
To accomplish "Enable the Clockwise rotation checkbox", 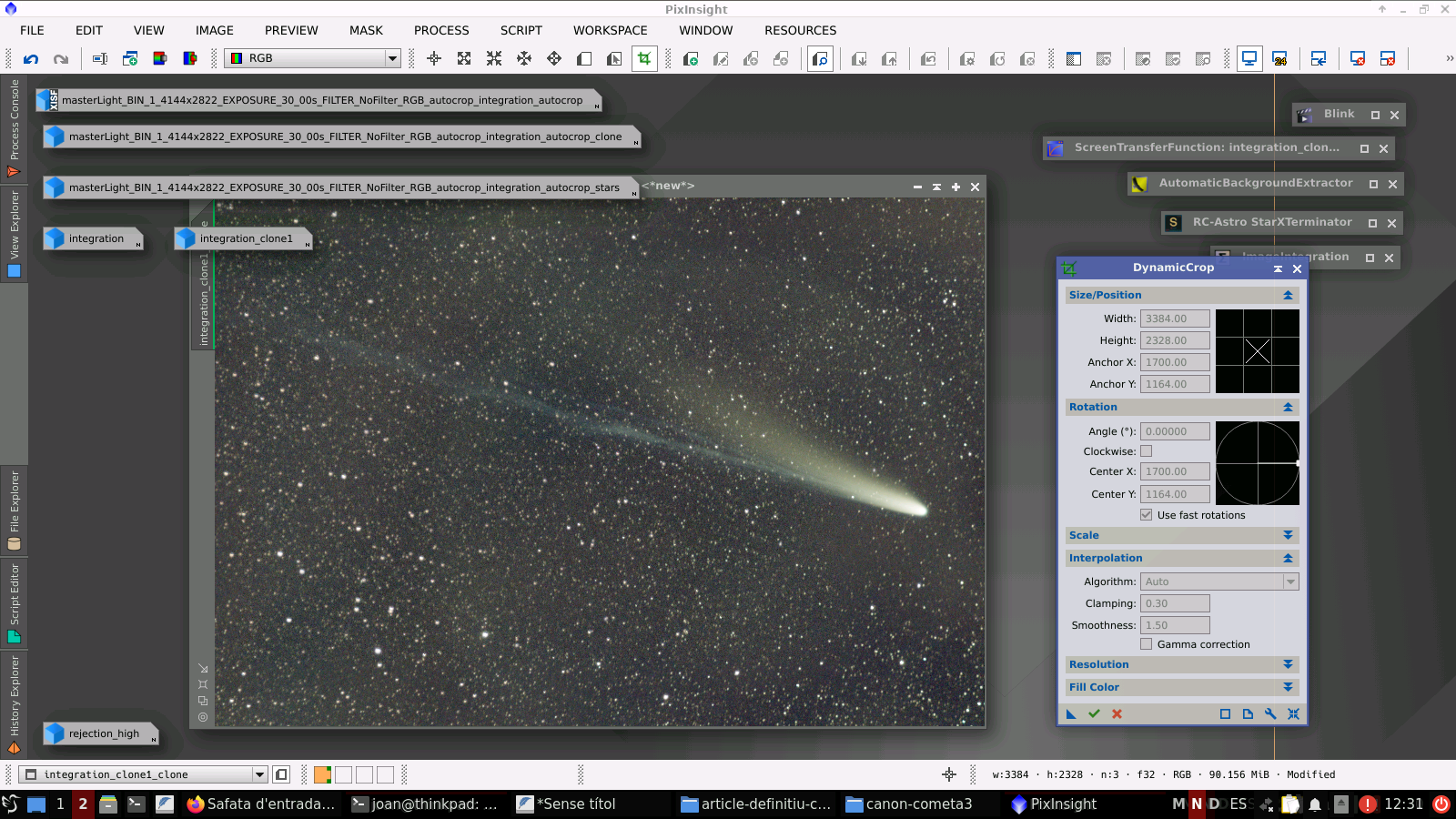I will point(1147,451).
